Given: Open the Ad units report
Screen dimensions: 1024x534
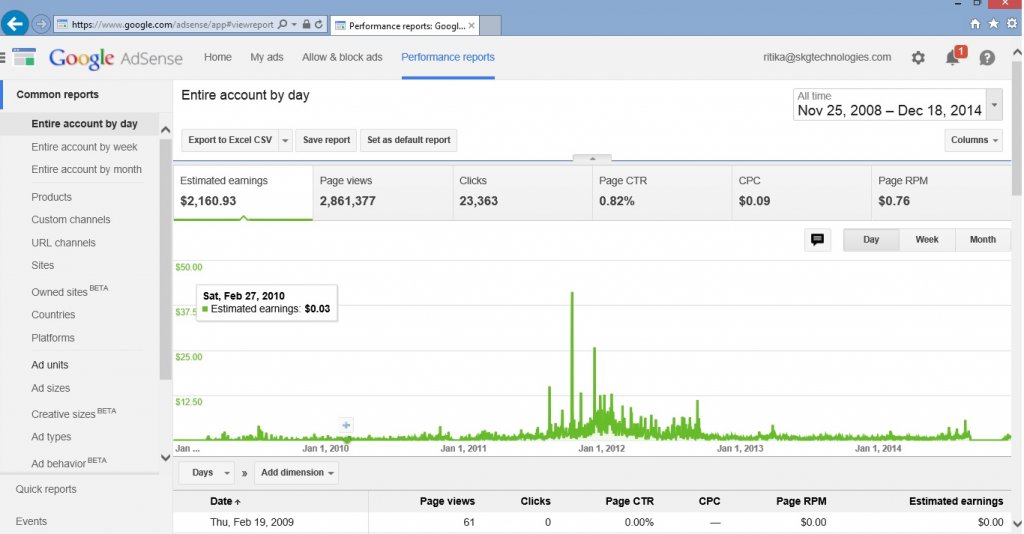Looking at the screenshot, I should (50, 364).
